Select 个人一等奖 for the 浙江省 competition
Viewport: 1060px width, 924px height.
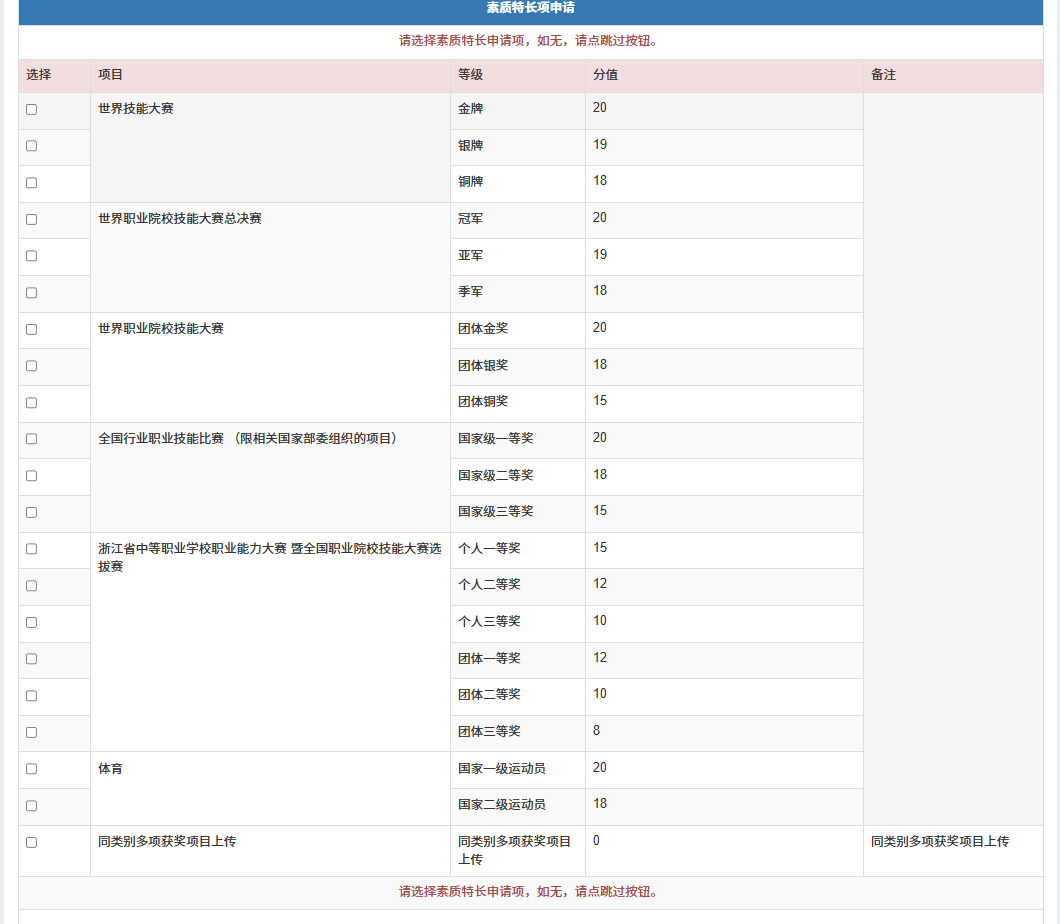(x=30, y=550)
